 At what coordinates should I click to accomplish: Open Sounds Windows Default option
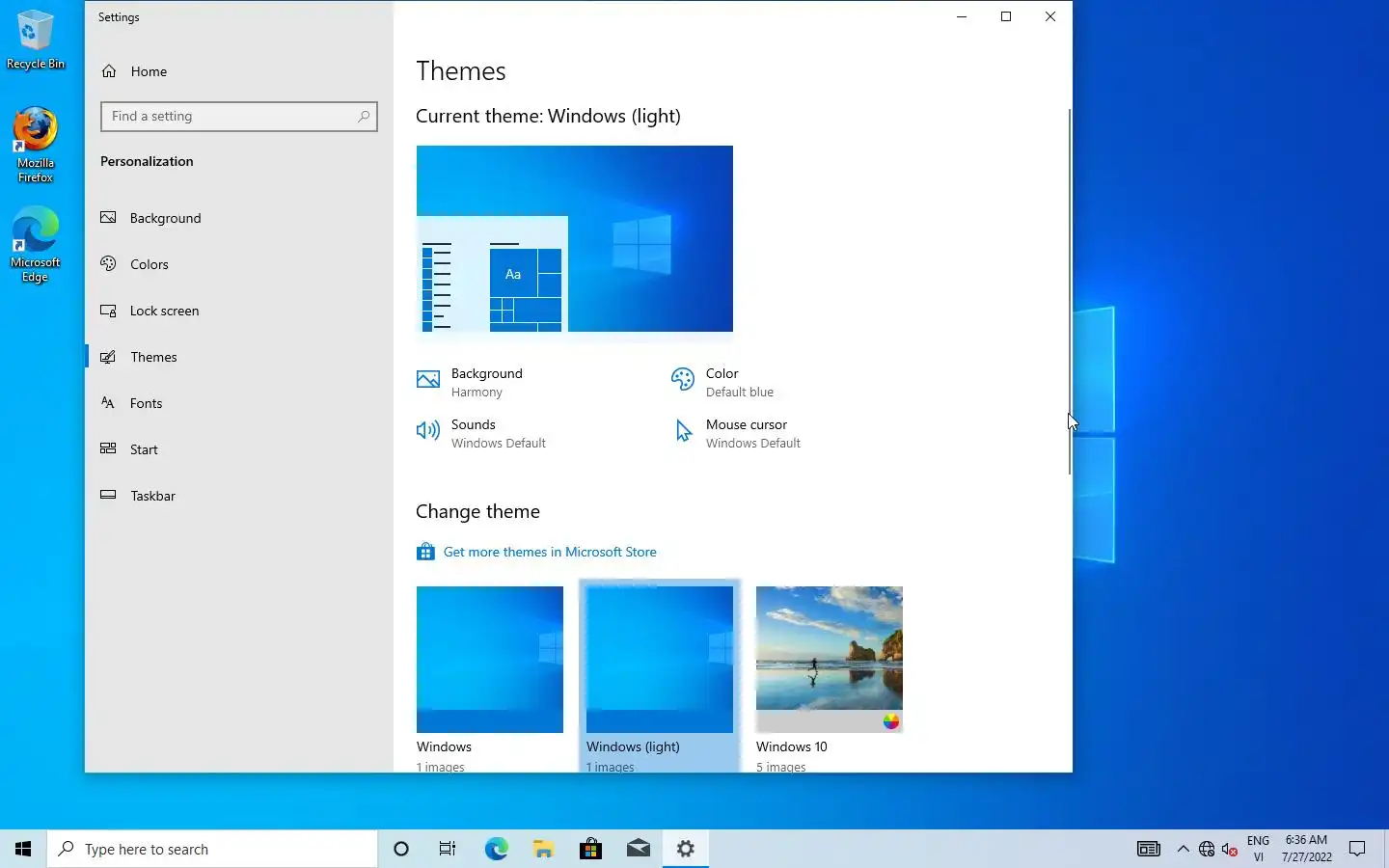pyautogui.click(x=481, y=433)
